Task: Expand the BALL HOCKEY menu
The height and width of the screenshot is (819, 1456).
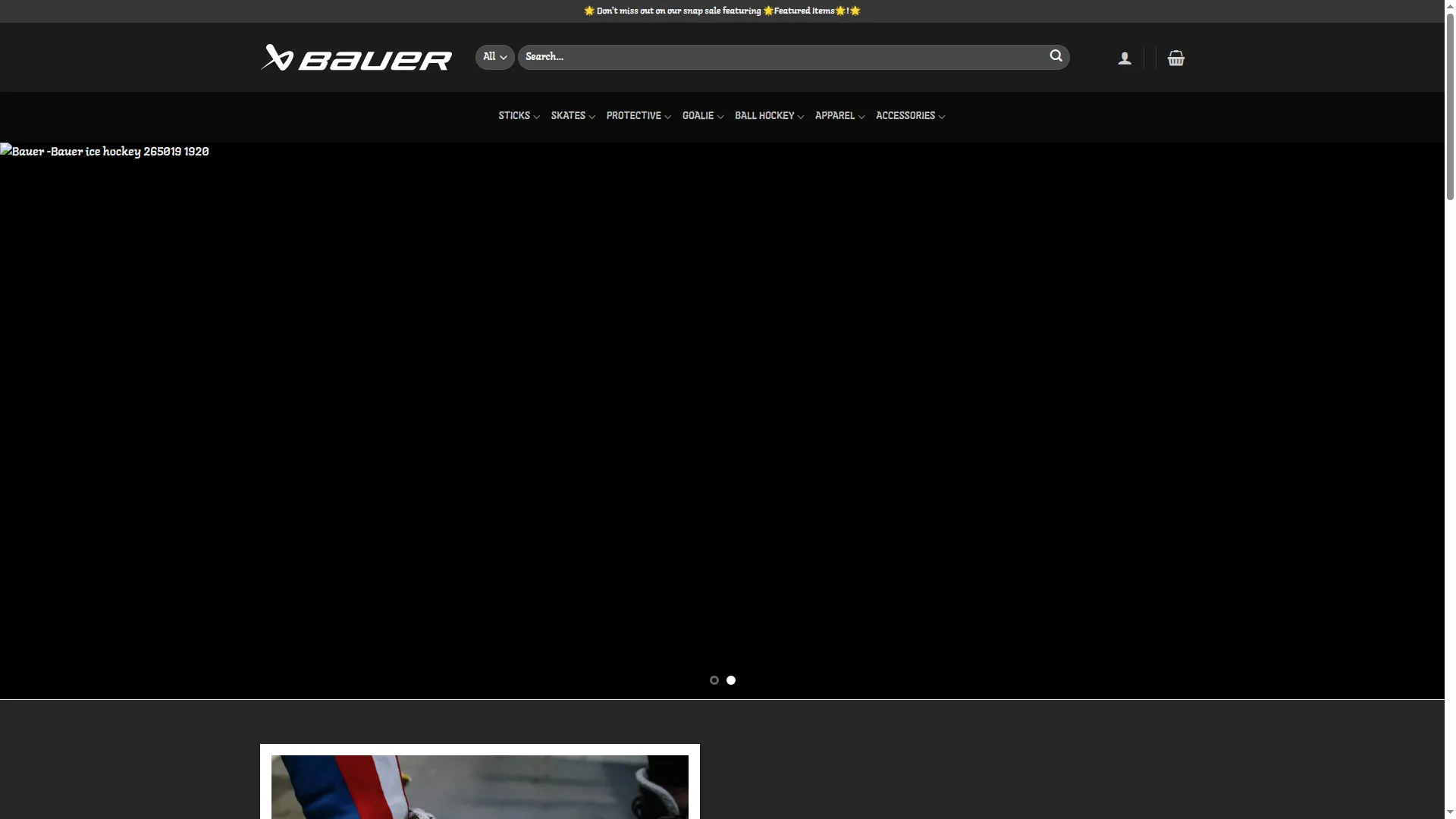Action: click(x=769, y=116)
